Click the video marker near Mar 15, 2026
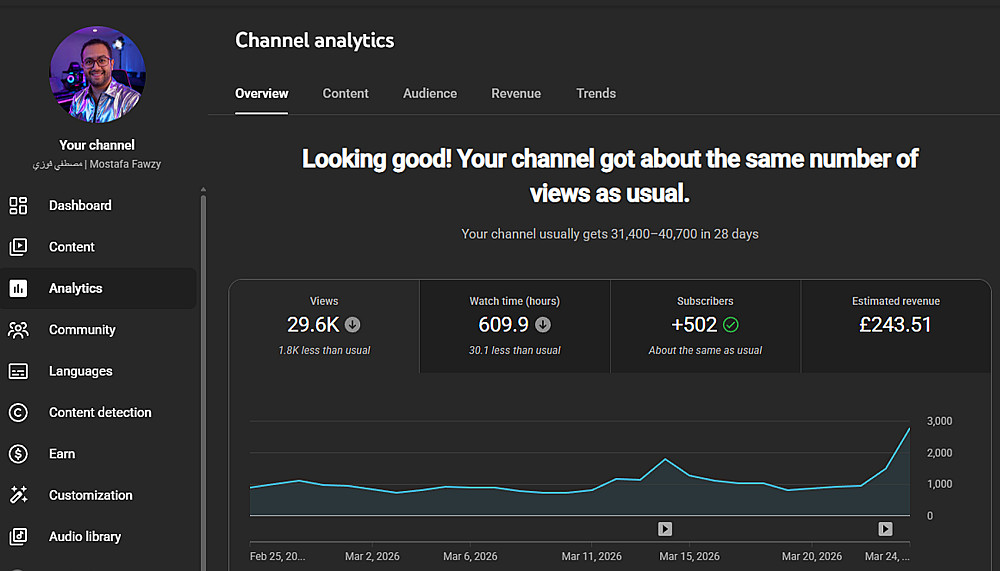This screenshot has height=571, width=1000. (x=665, y=529)
